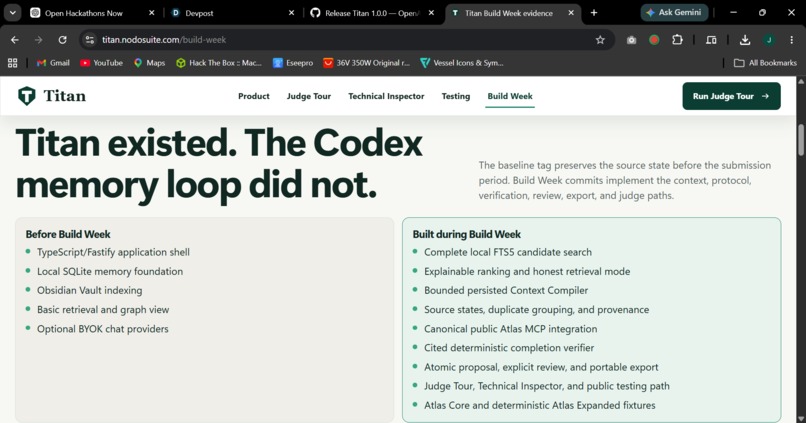View site information icon in address bar
Image resolution: width=806 pixels, height=423 pixels.
pyautogui.click(x=90, y=40)
